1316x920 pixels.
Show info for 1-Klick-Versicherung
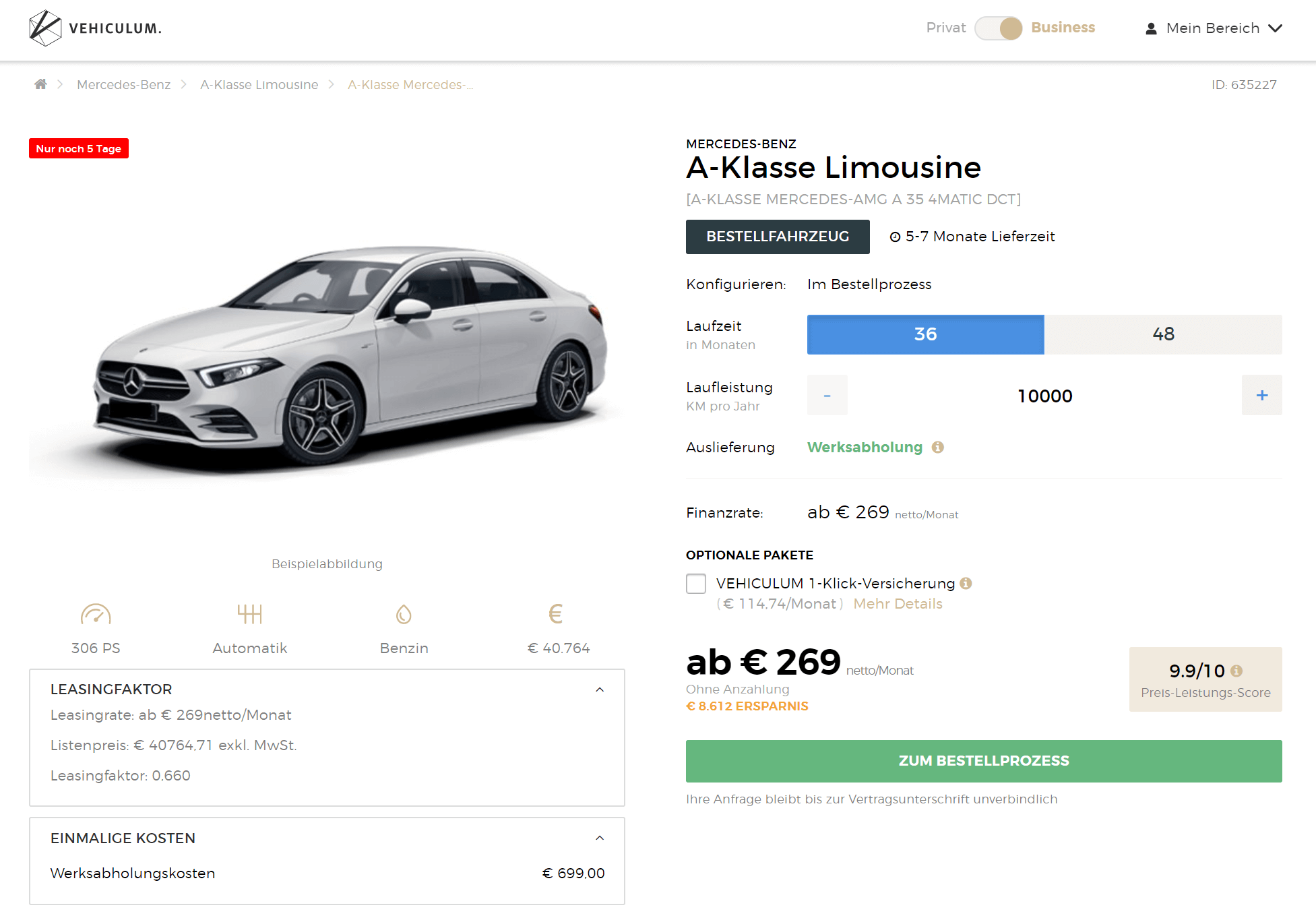click(x=966, y=583)
